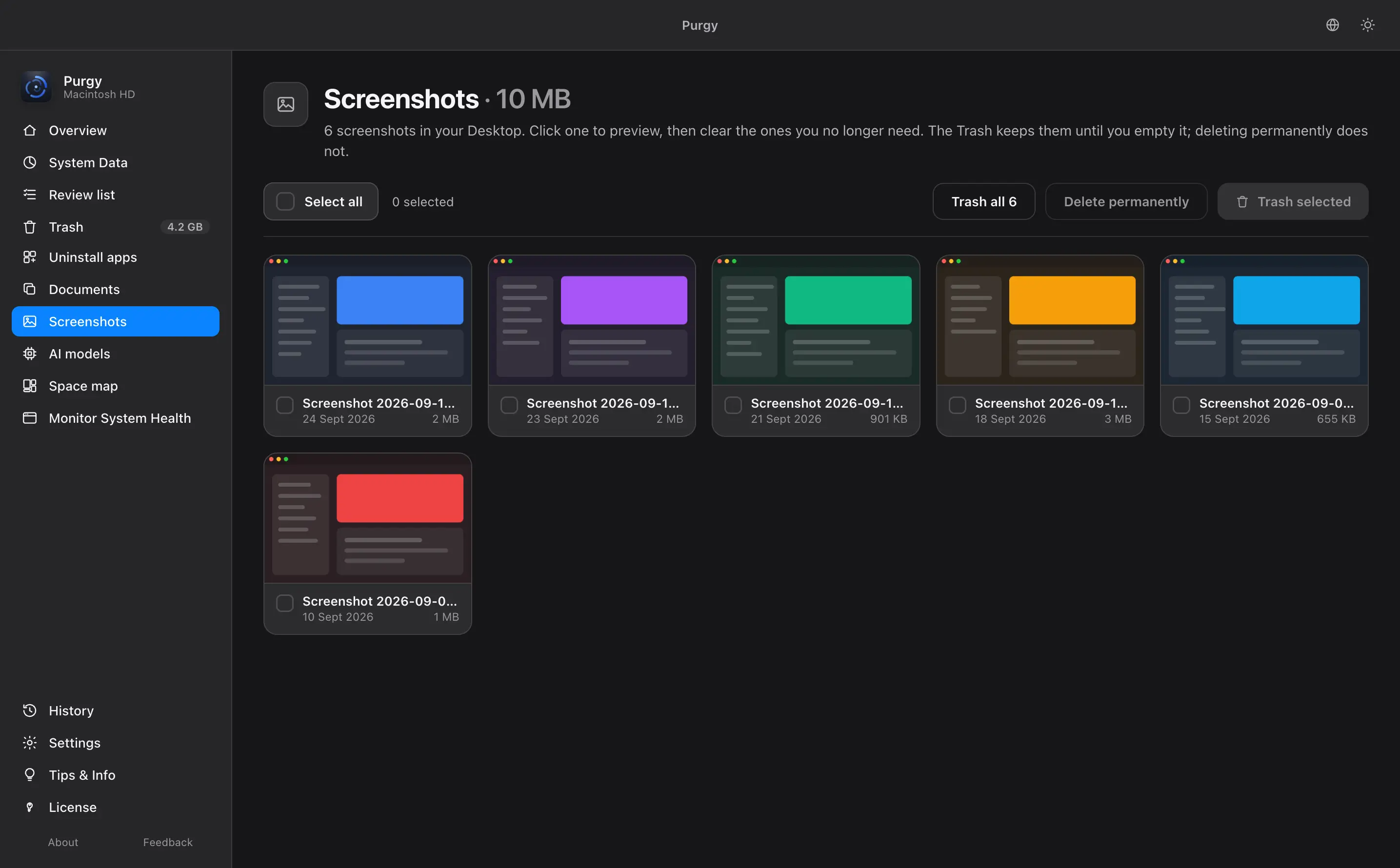Click the 0 selected counter text
The image size is (1400, 868).
coord(422,202)
